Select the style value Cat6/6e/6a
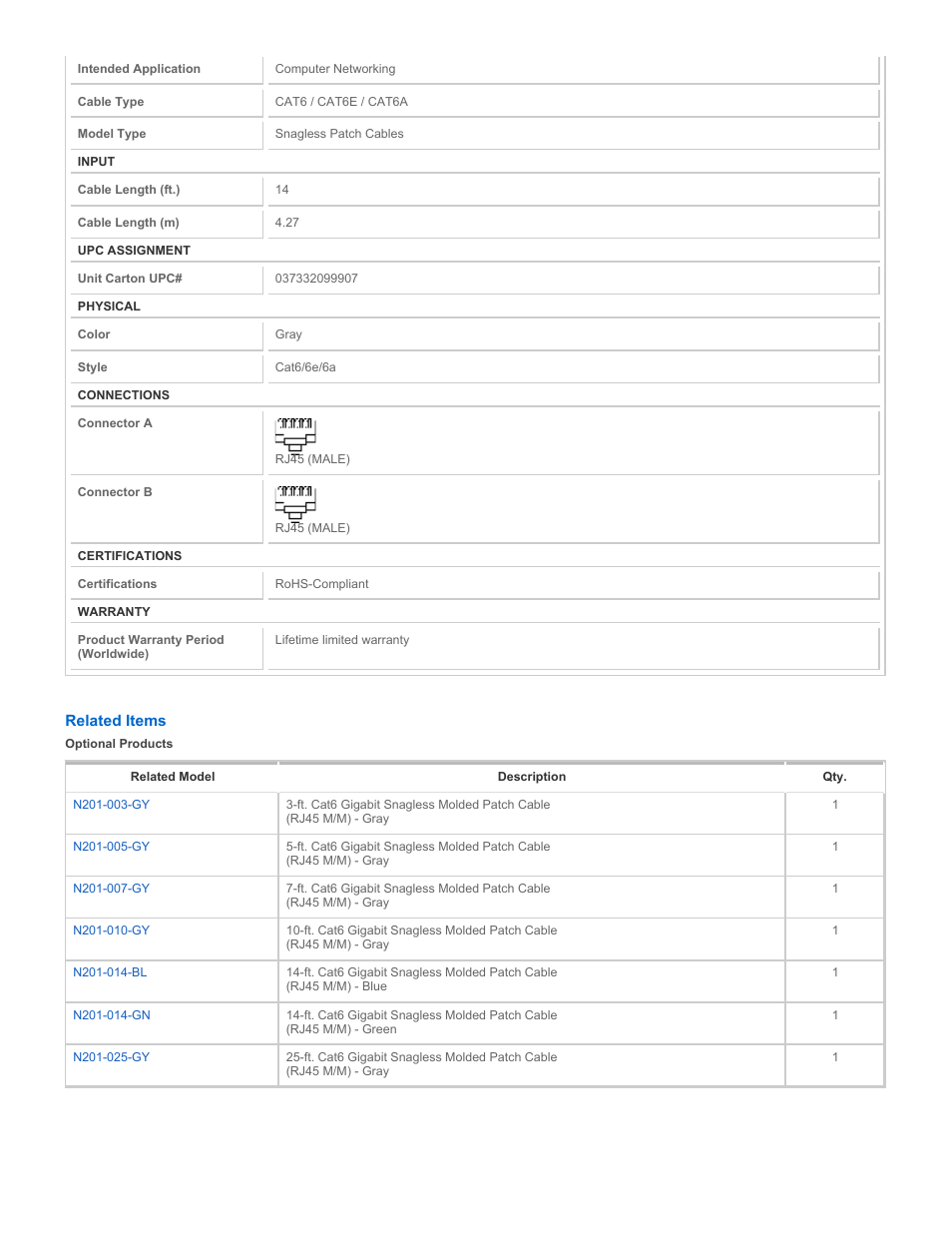Screen dimensions: 952x1233 pos(305,367)
